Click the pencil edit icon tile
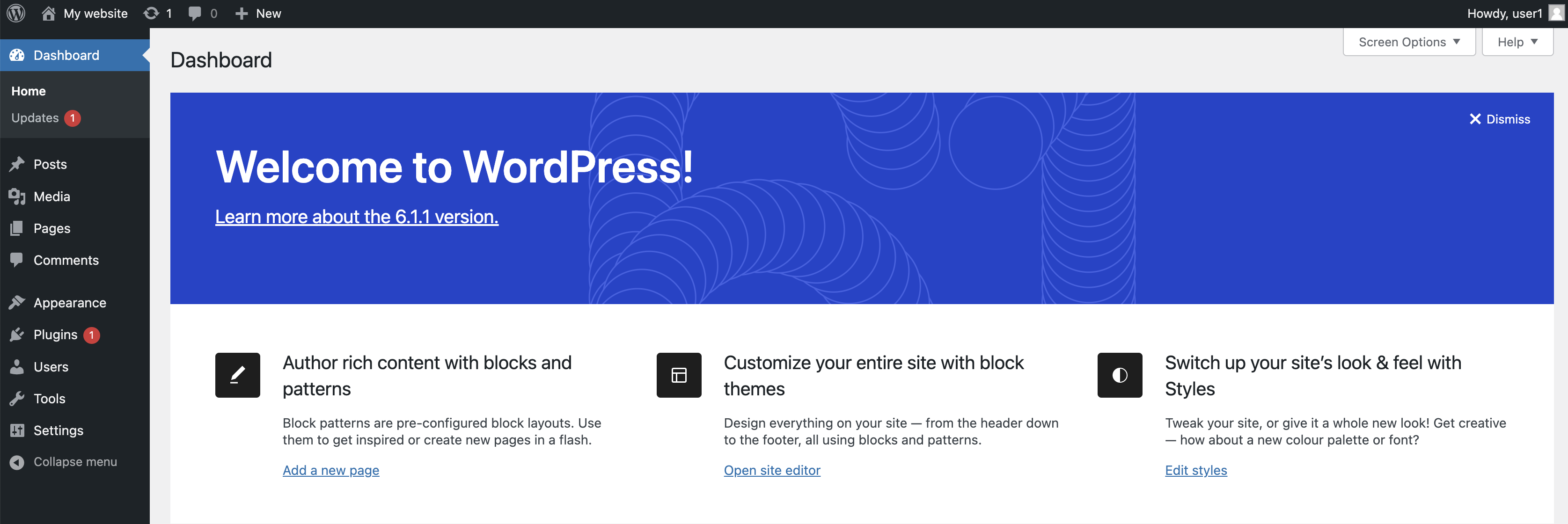 [x=237, y=375]
